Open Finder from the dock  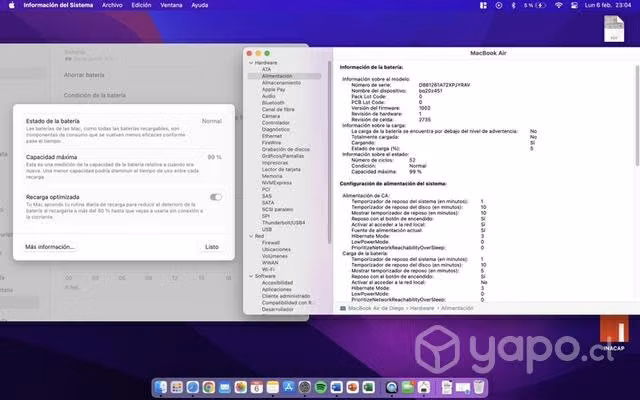(x=161, y=387)
